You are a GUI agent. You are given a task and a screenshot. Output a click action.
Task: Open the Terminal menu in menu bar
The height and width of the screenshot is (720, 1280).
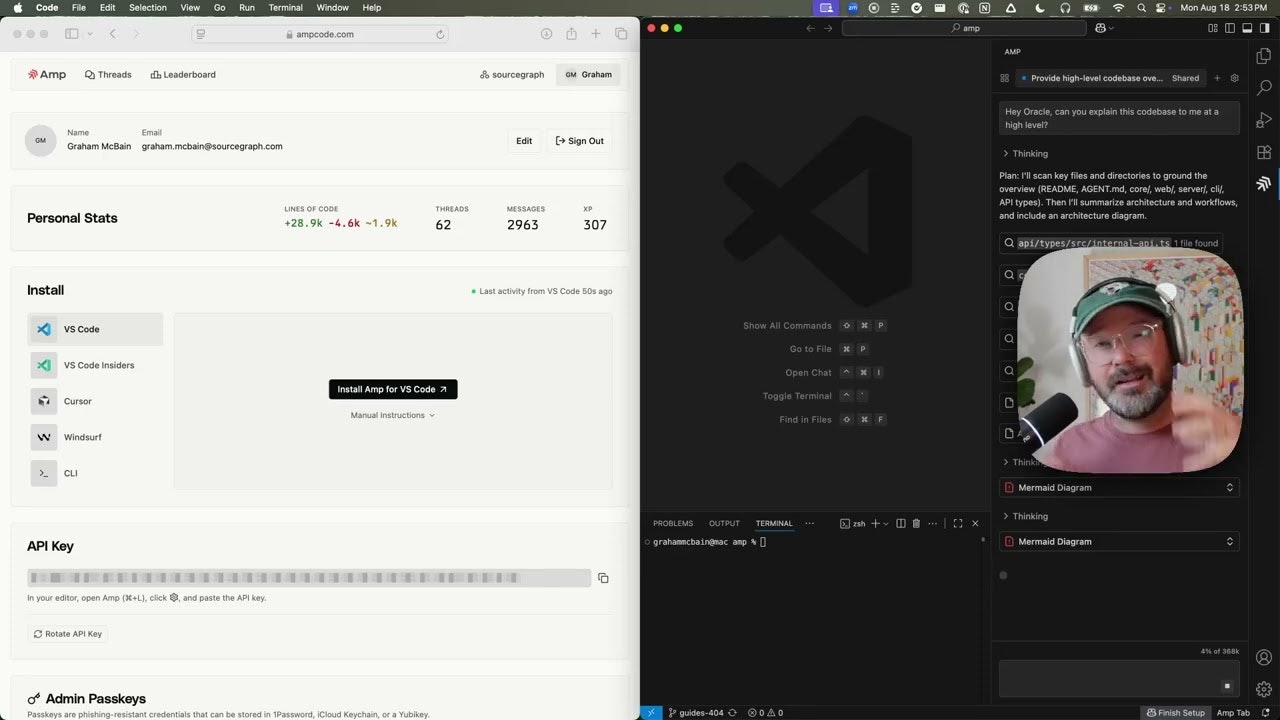[285, 7]
